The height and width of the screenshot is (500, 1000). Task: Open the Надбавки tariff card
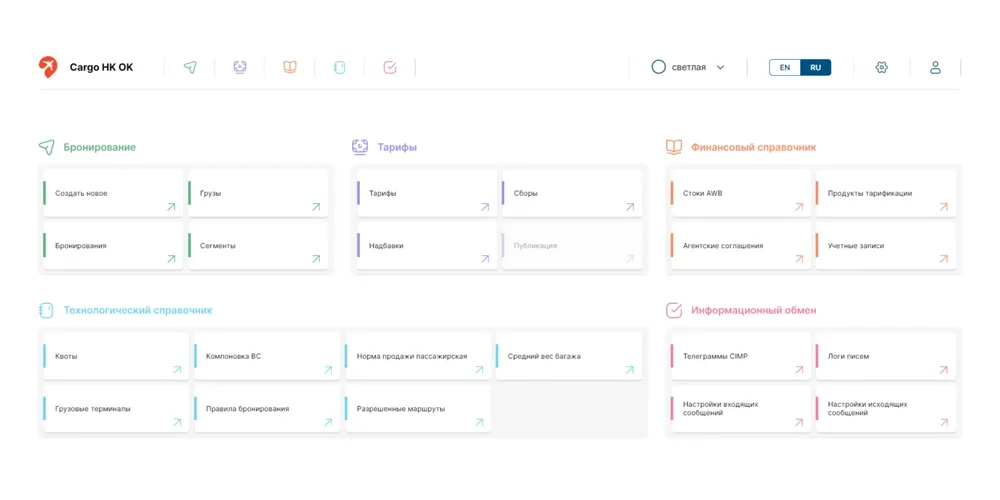click(x=426, y=246)
